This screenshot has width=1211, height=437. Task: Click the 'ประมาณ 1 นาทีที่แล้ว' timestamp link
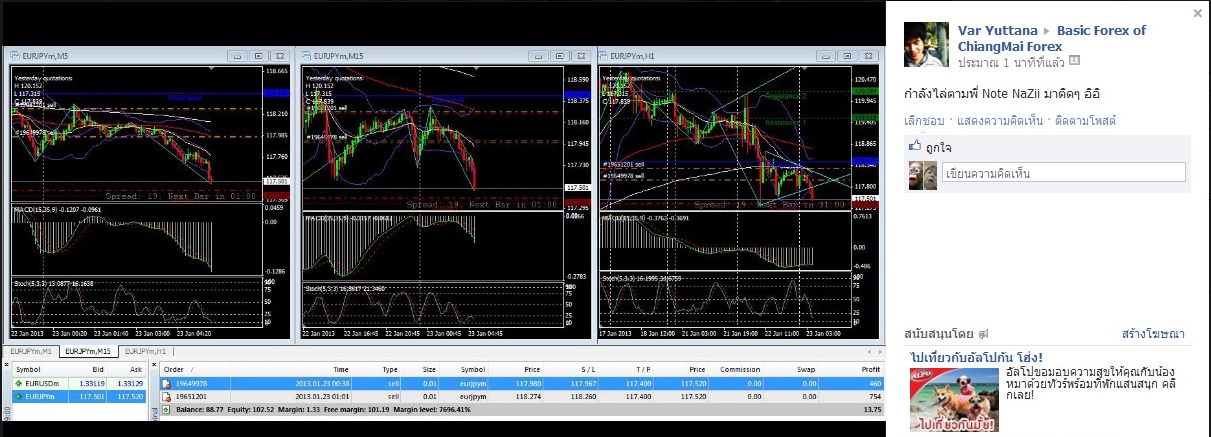pyautogui.click(x=1011, y=62)
